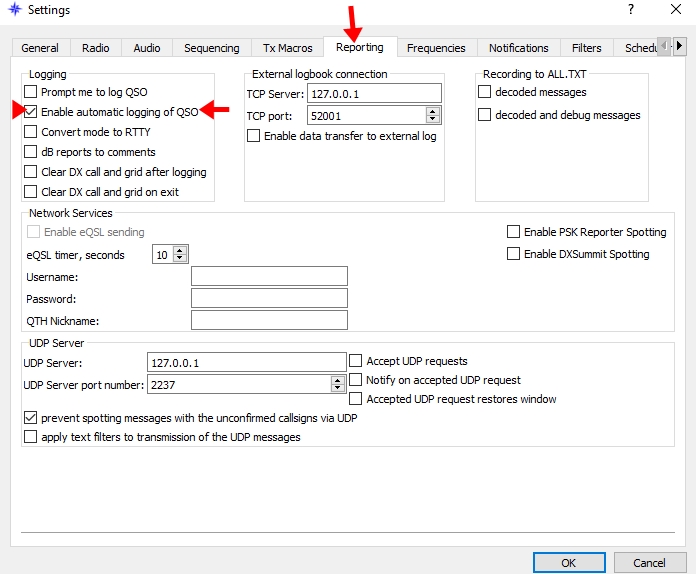Focus the QTH Nickname text box
Screen dimensions: 696x574
tap(269, 320)
